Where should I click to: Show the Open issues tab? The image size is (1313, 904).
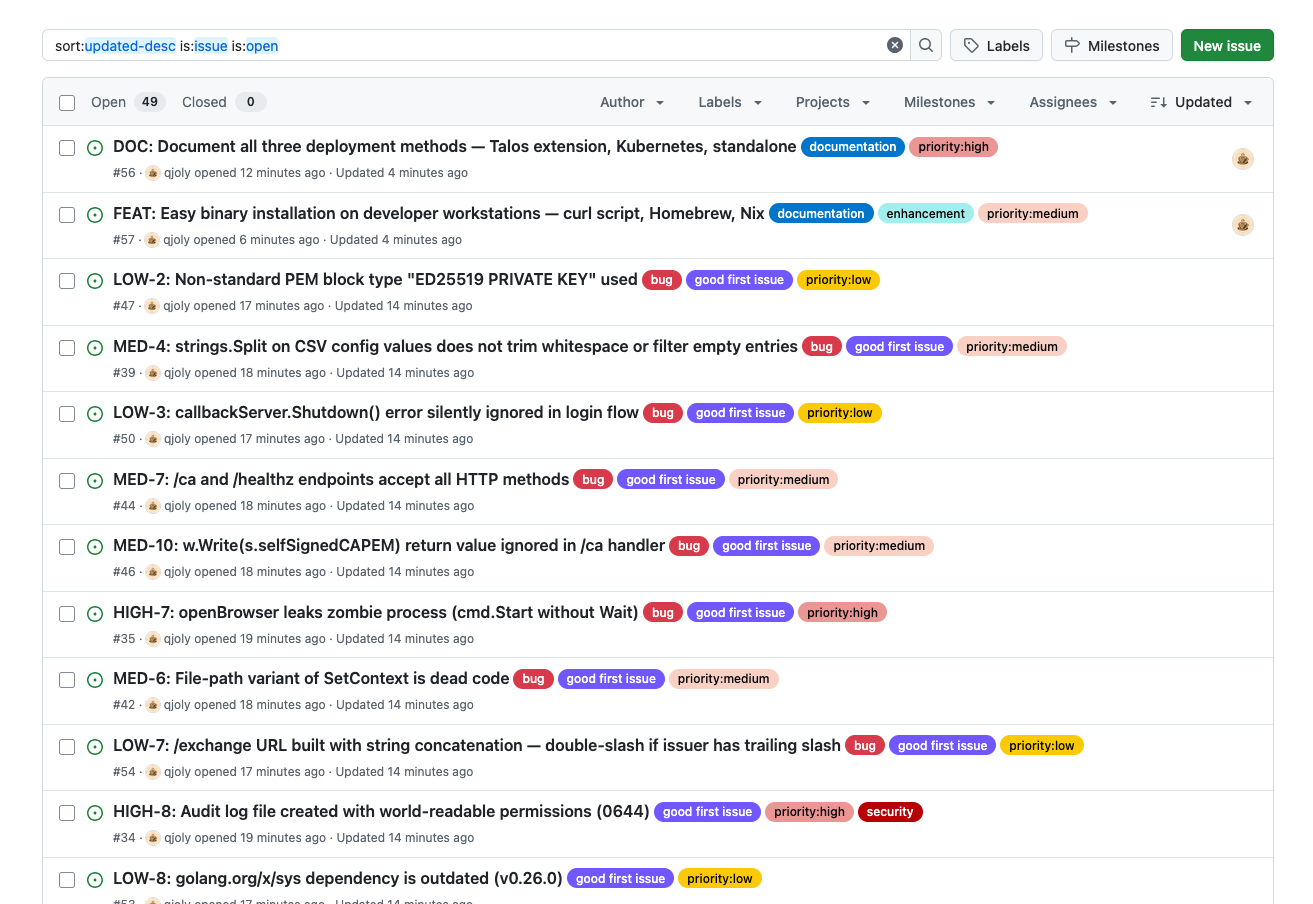click(125, 102)
